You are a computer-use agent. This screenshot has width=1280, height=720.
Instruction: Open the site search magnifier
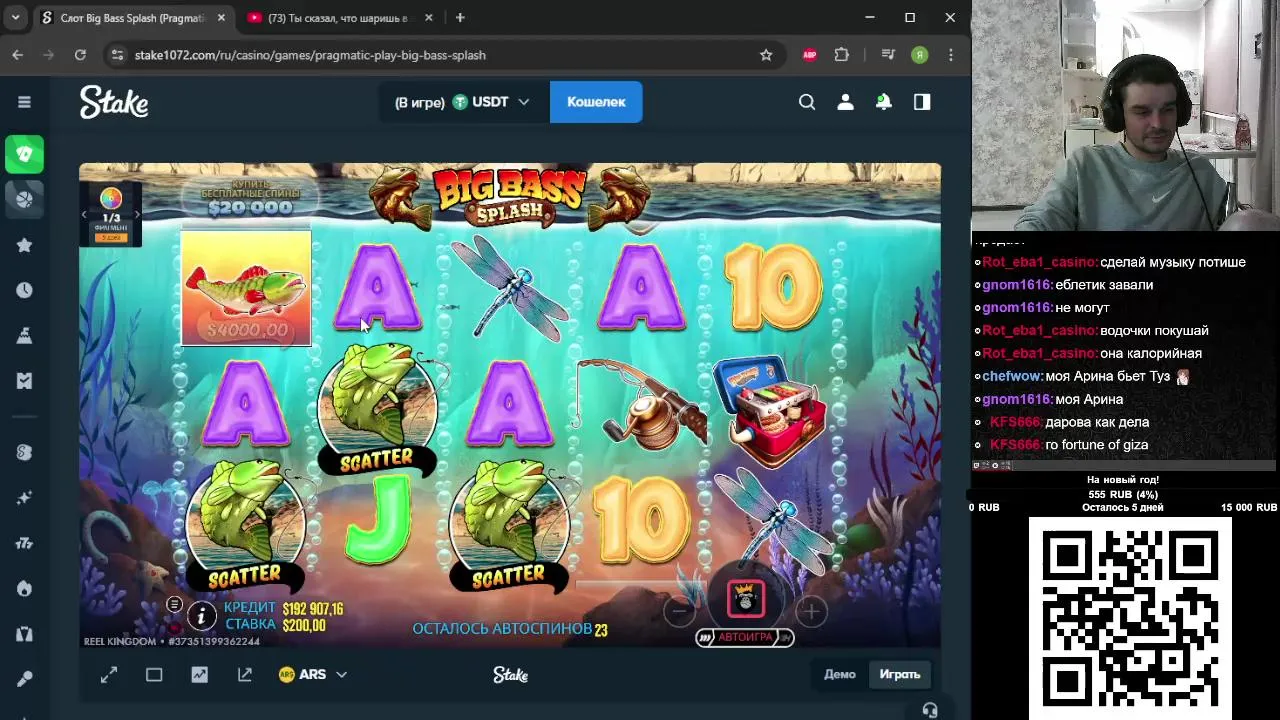click(807, 101)
